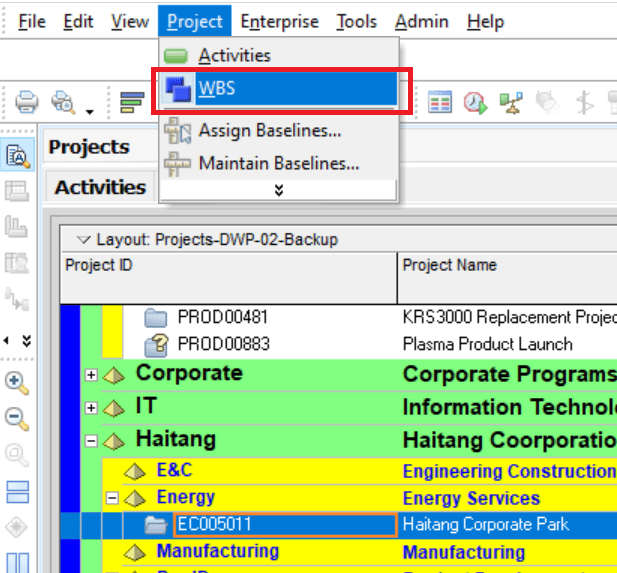The width and height of the screenshot is (617, 573).
Task: Click the Zoom Out magnifier icon
Action: [17, 418]
